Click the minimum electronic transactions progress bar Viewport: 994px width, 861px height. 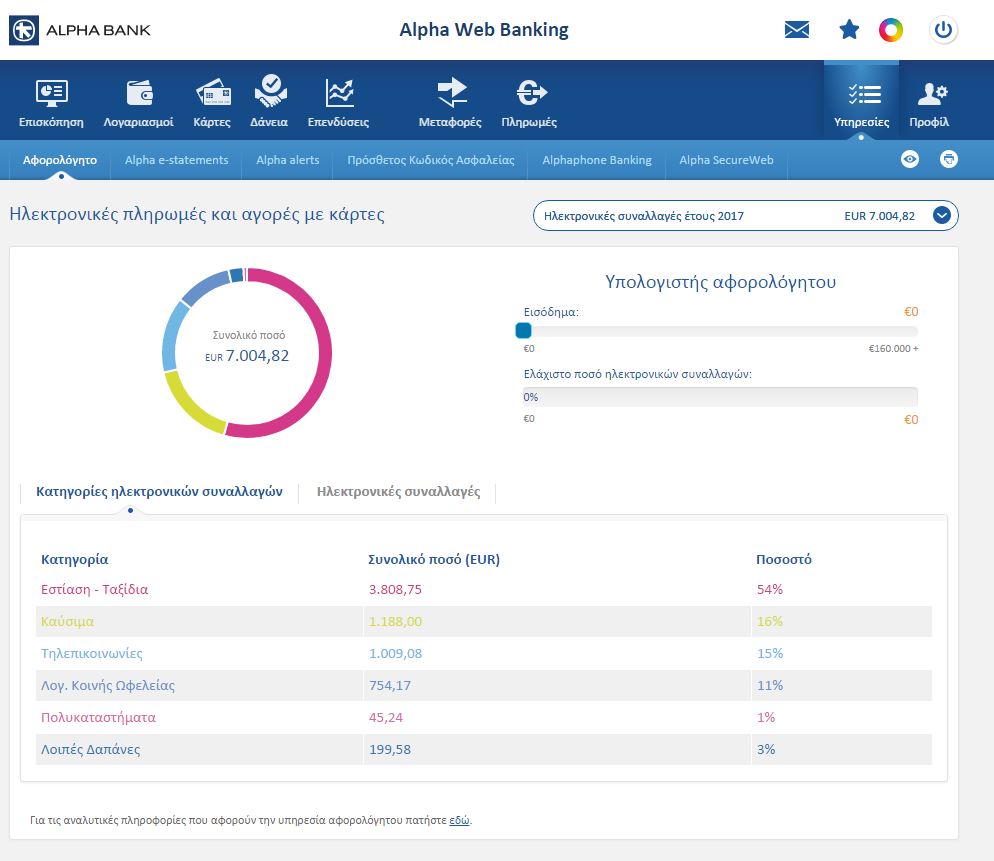tap(720, 397)
